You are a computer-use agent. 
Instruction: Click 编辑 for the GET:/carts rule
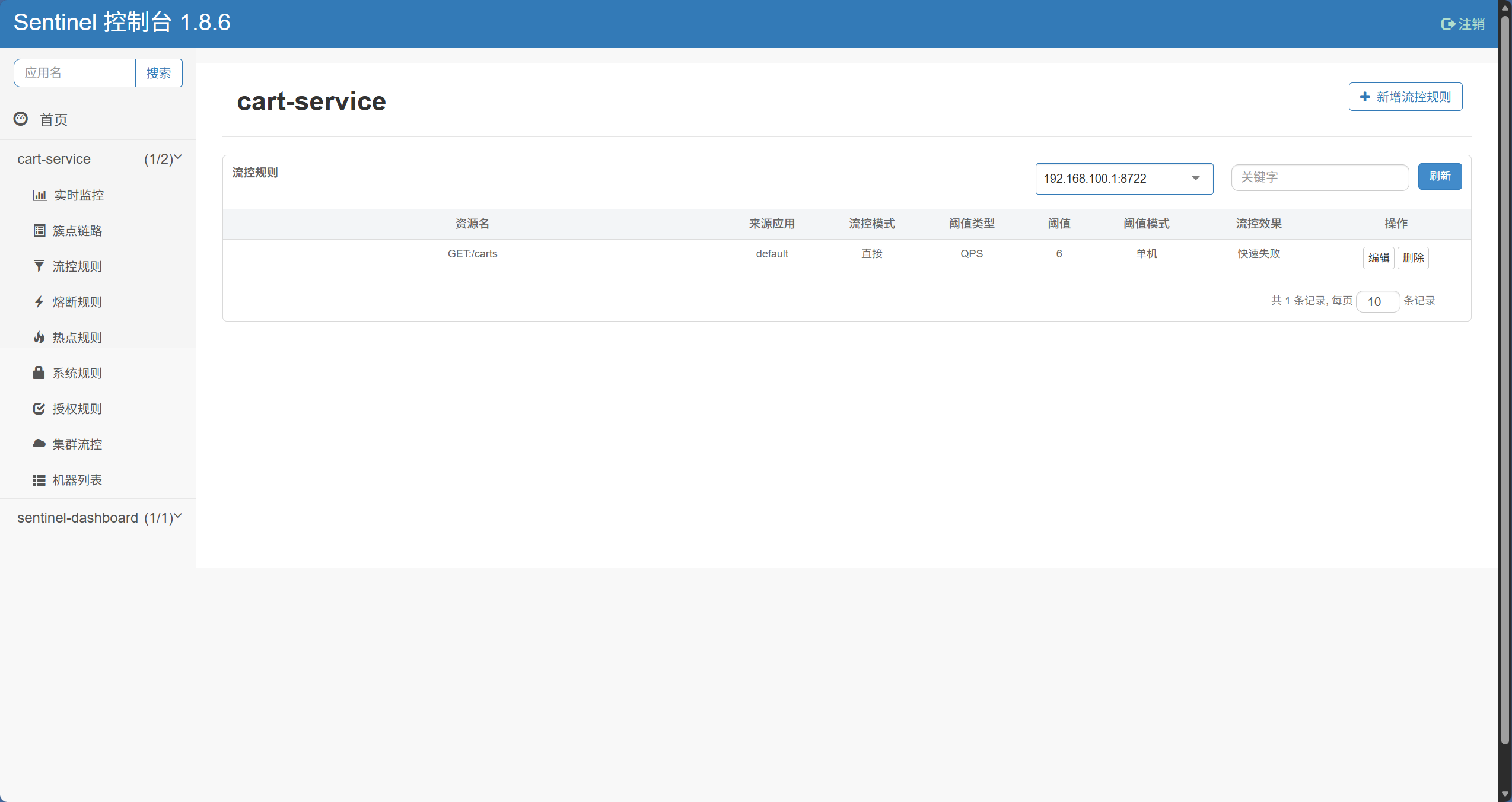click(1378, 258)
